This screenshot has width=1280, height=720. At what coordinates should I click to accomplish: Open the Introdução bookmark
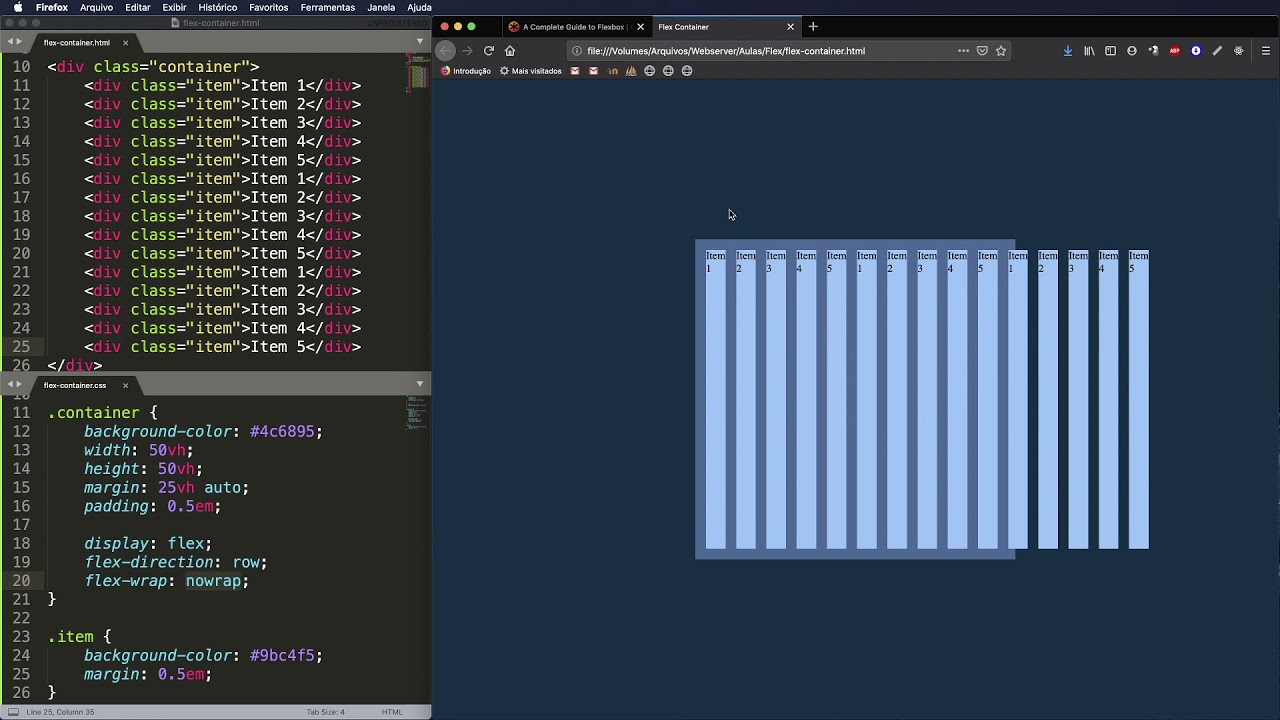click(466, 71)
